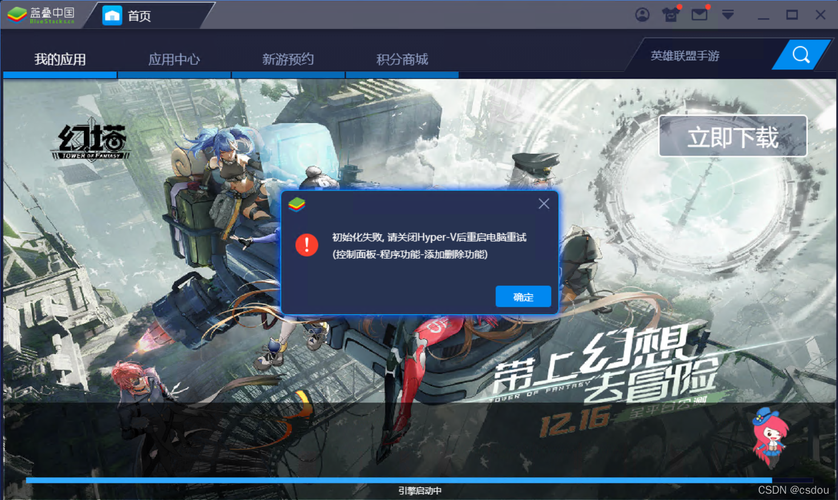
Task: Switch to the 新游预约 tab
Action: pyautogui.click(x=288, y=59)
